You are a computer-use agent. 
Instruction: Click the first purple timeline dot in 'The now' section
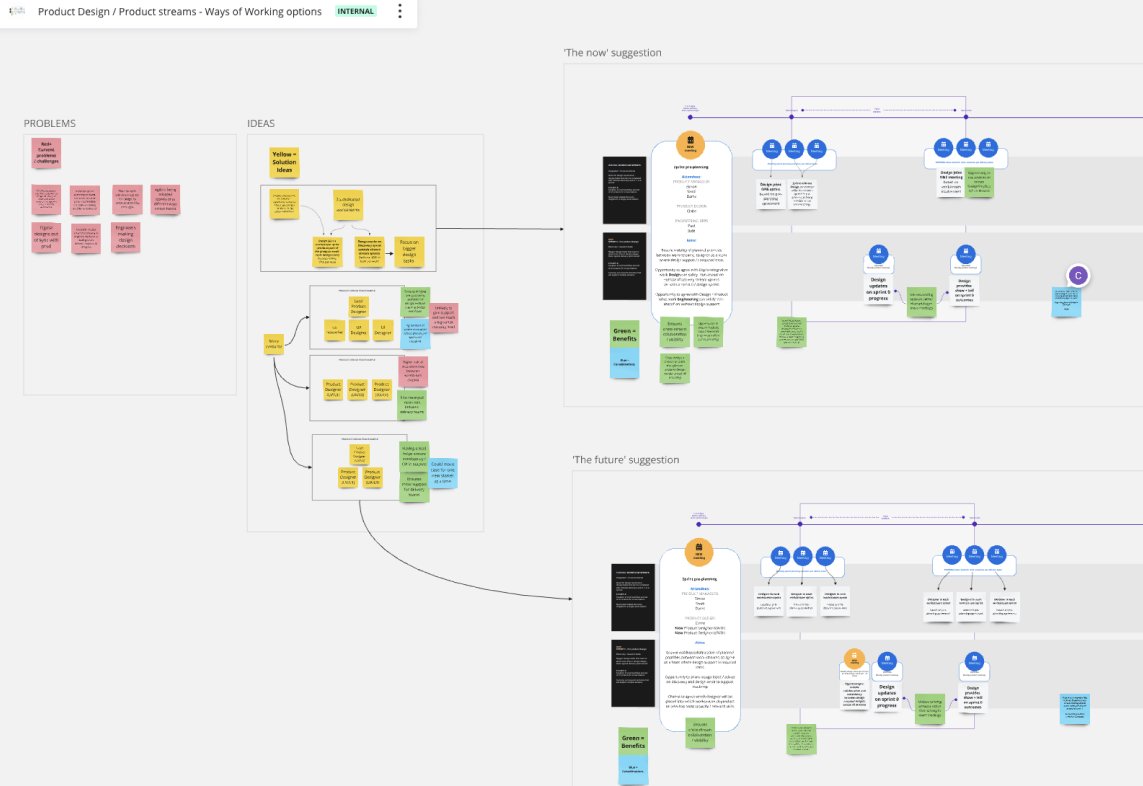690,117
